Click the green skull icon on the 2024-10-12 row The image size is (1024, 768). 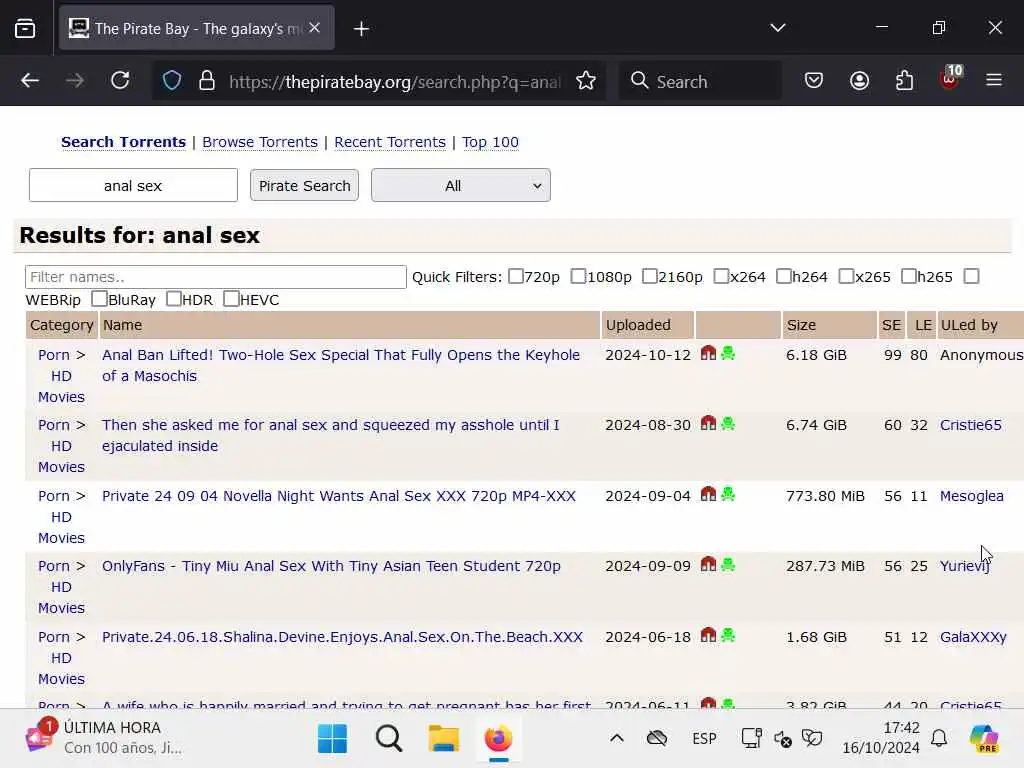point(728,354)
